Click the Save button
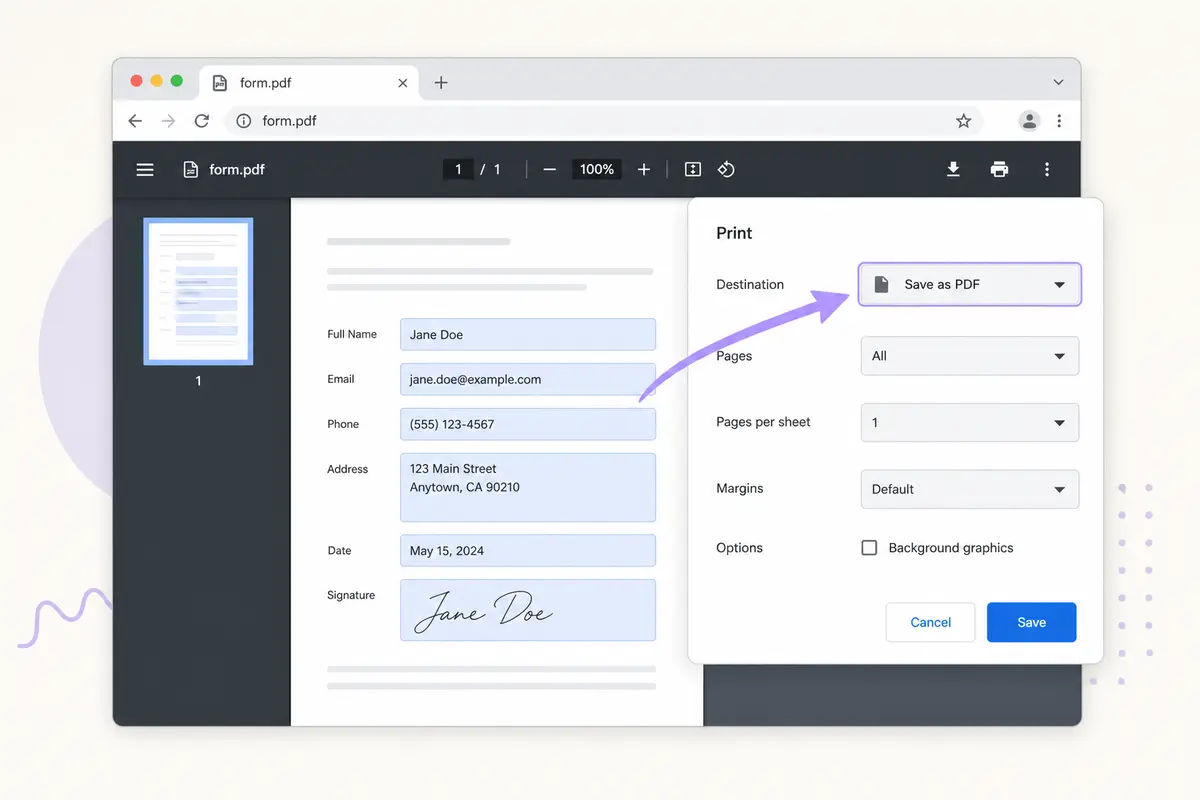 pyautogui.click(x=1032, y=622)
